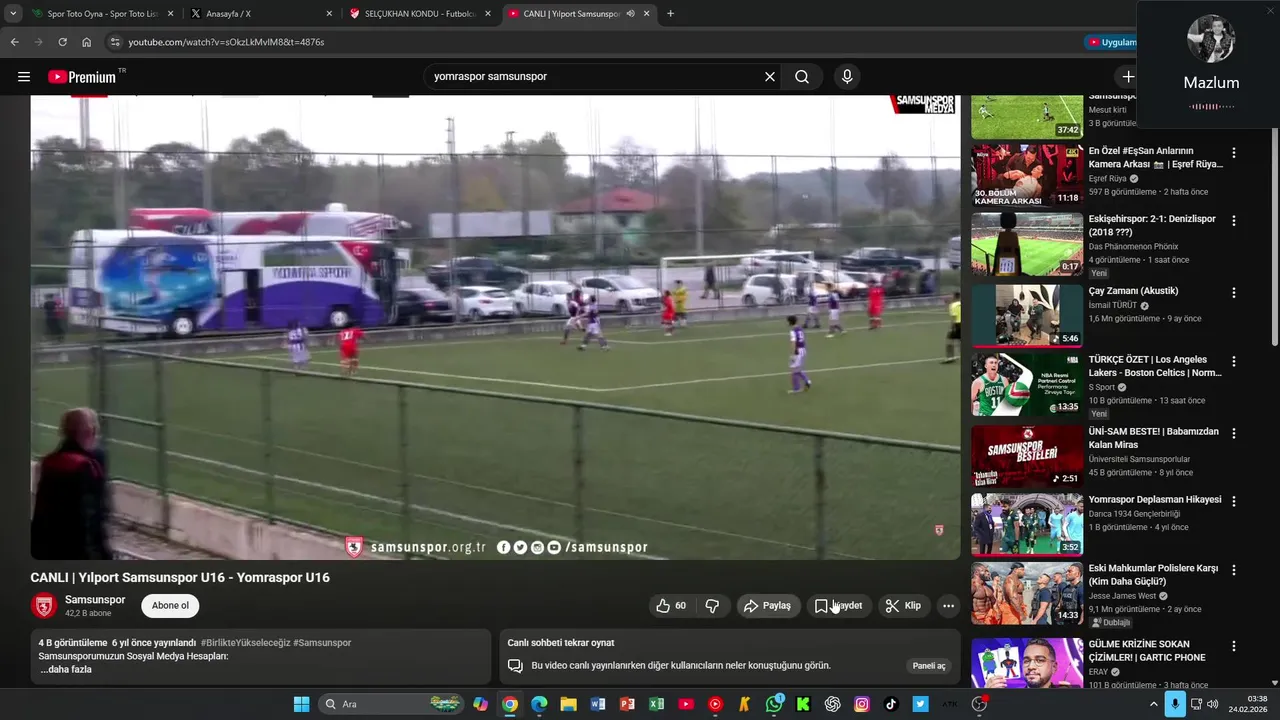This screenshot has height=720, width=1280.
Task: Dislike the video with thumbs down
Action: point(712,606)
